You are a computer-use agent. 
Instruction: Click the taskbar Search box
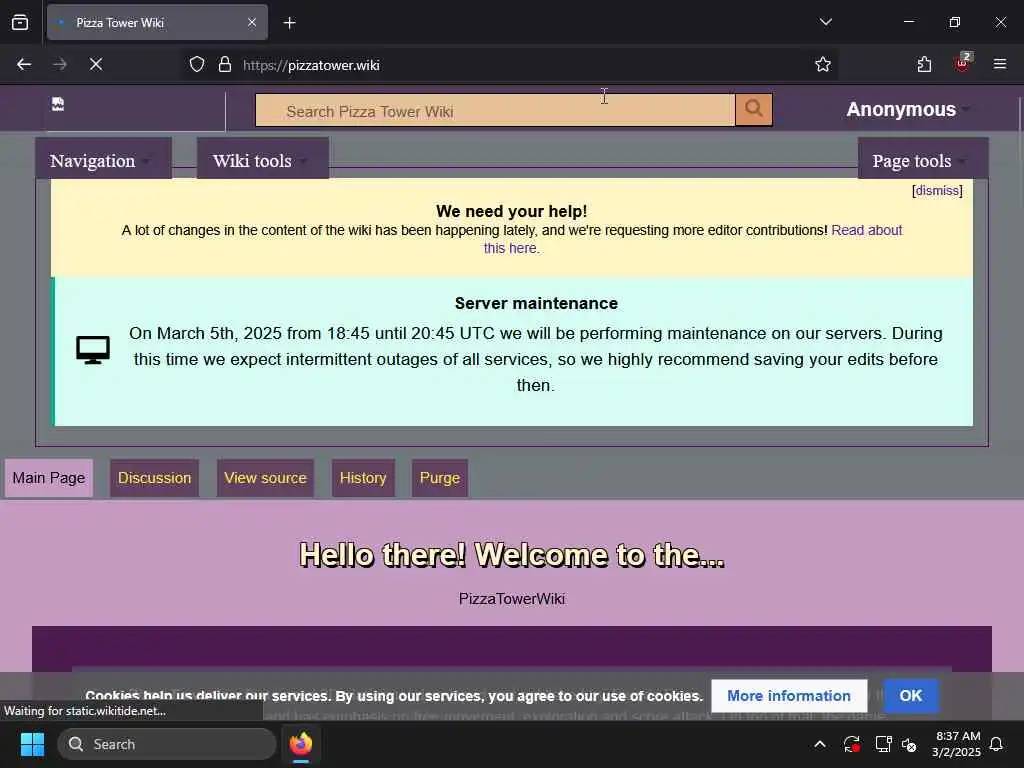click(x=167, y=744)
